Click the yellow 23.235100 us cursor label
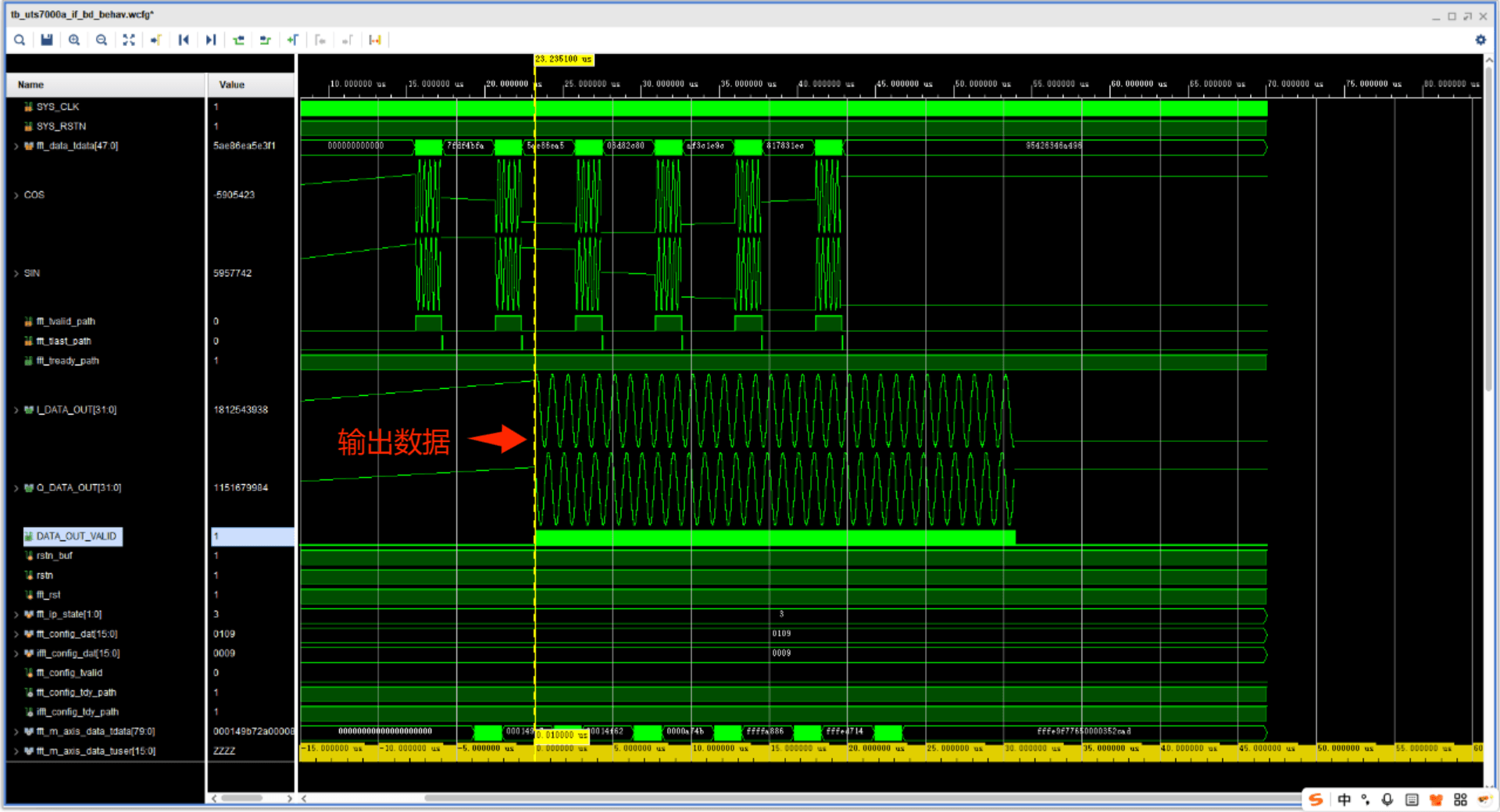Screen dimensions: 1500x812 point(564,59)
